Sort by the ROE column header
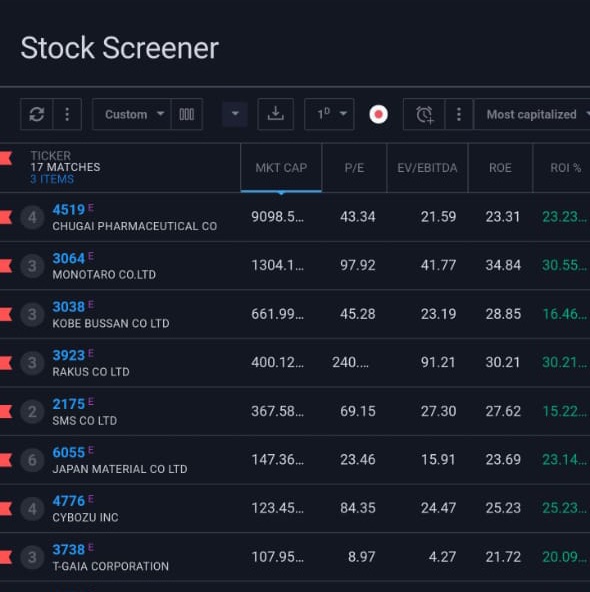This screenshot has height=592, width=590. [x=500, y=168]
